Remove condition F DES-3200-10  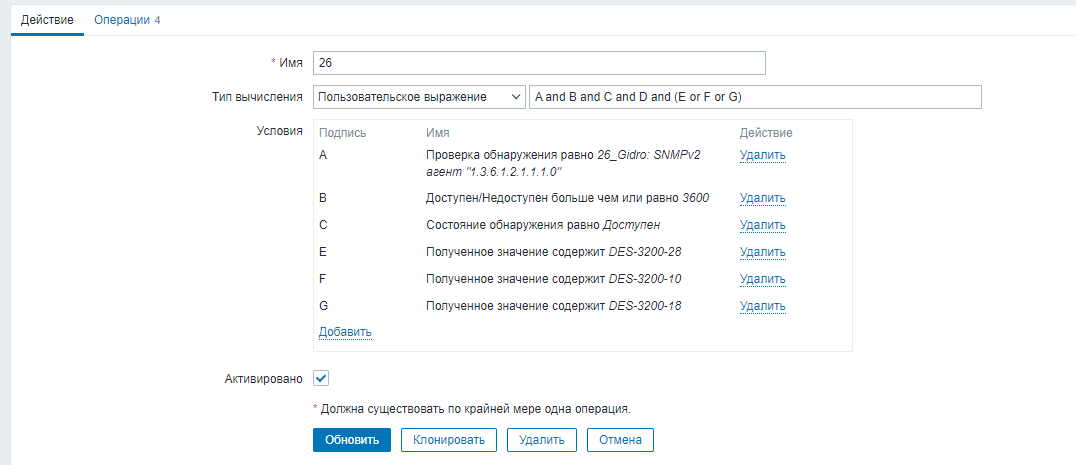(762, 279)
